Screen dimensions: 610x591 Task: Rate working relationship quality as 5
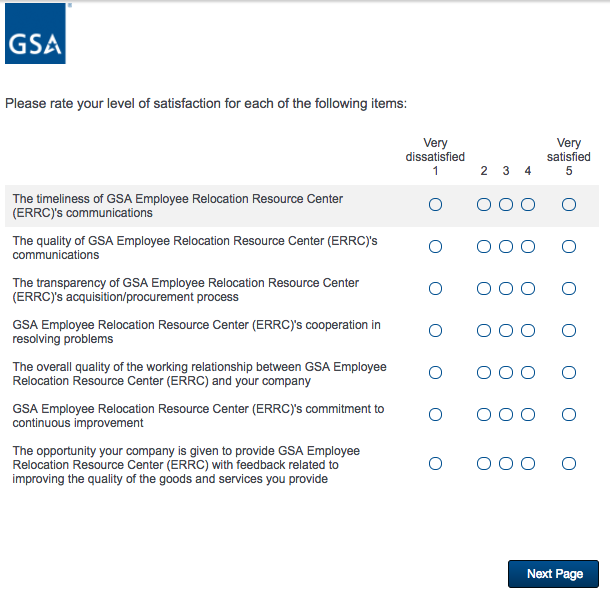point(569,373)
